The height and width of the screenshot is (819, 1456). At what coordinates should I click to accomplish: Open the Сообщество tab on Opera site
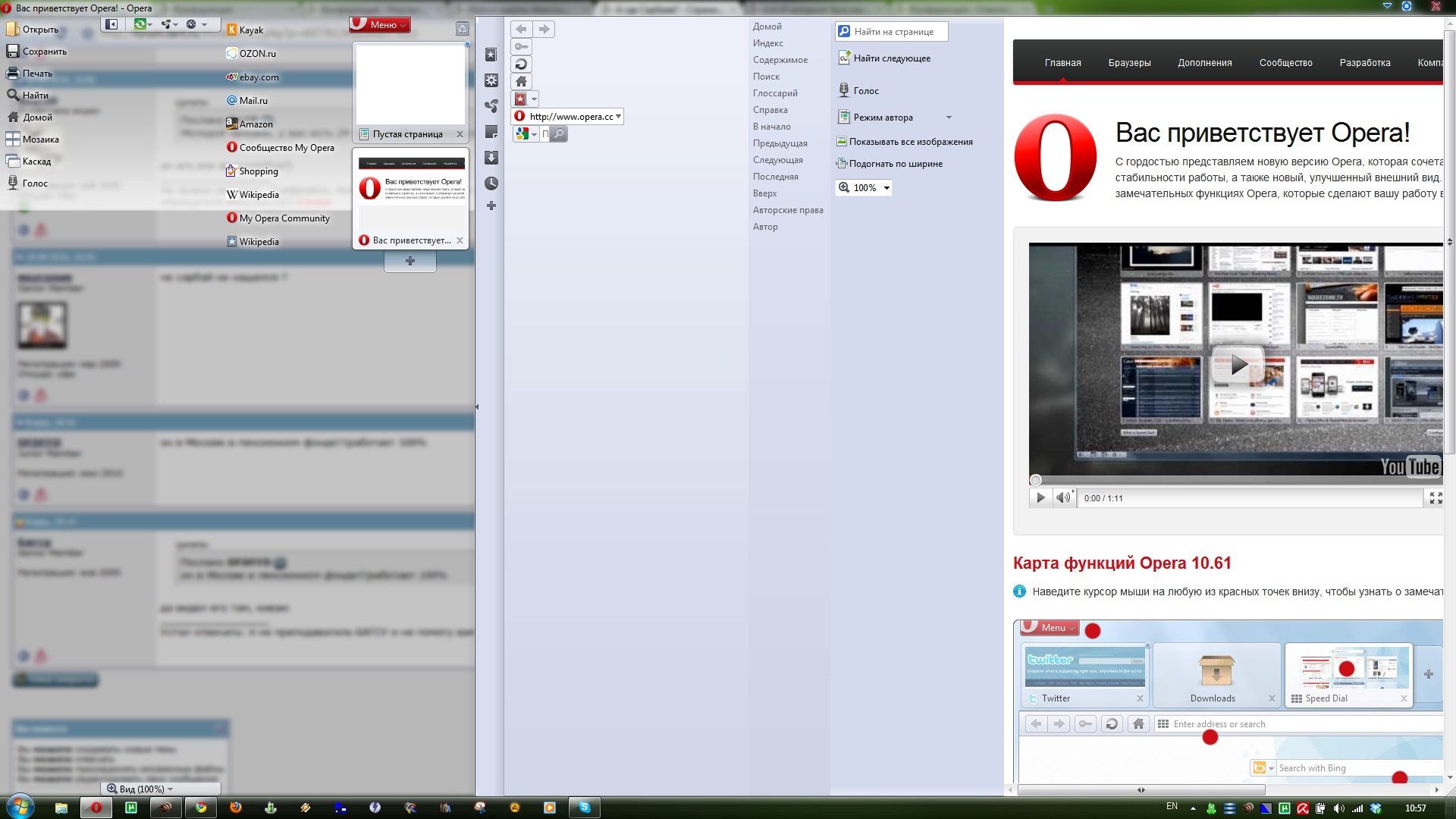click(x=1285, y=63)
